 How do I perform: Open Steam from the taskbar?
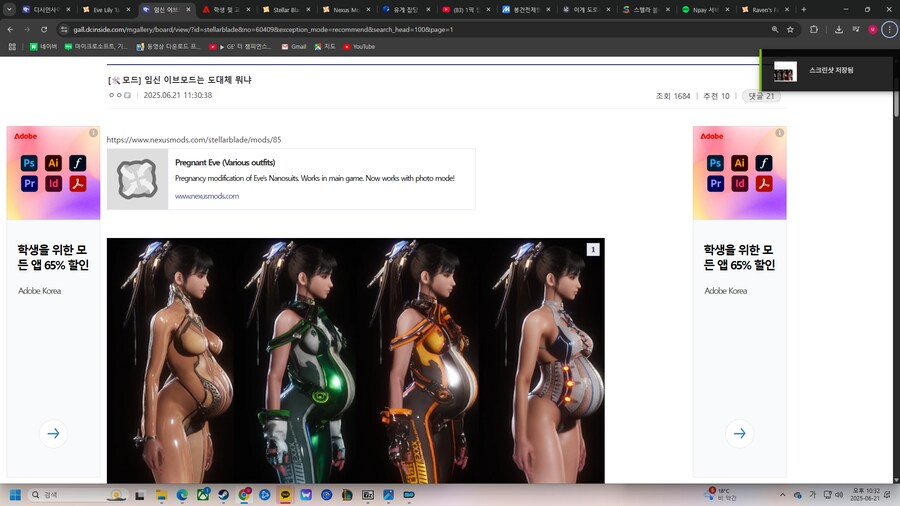coord(223,495)
